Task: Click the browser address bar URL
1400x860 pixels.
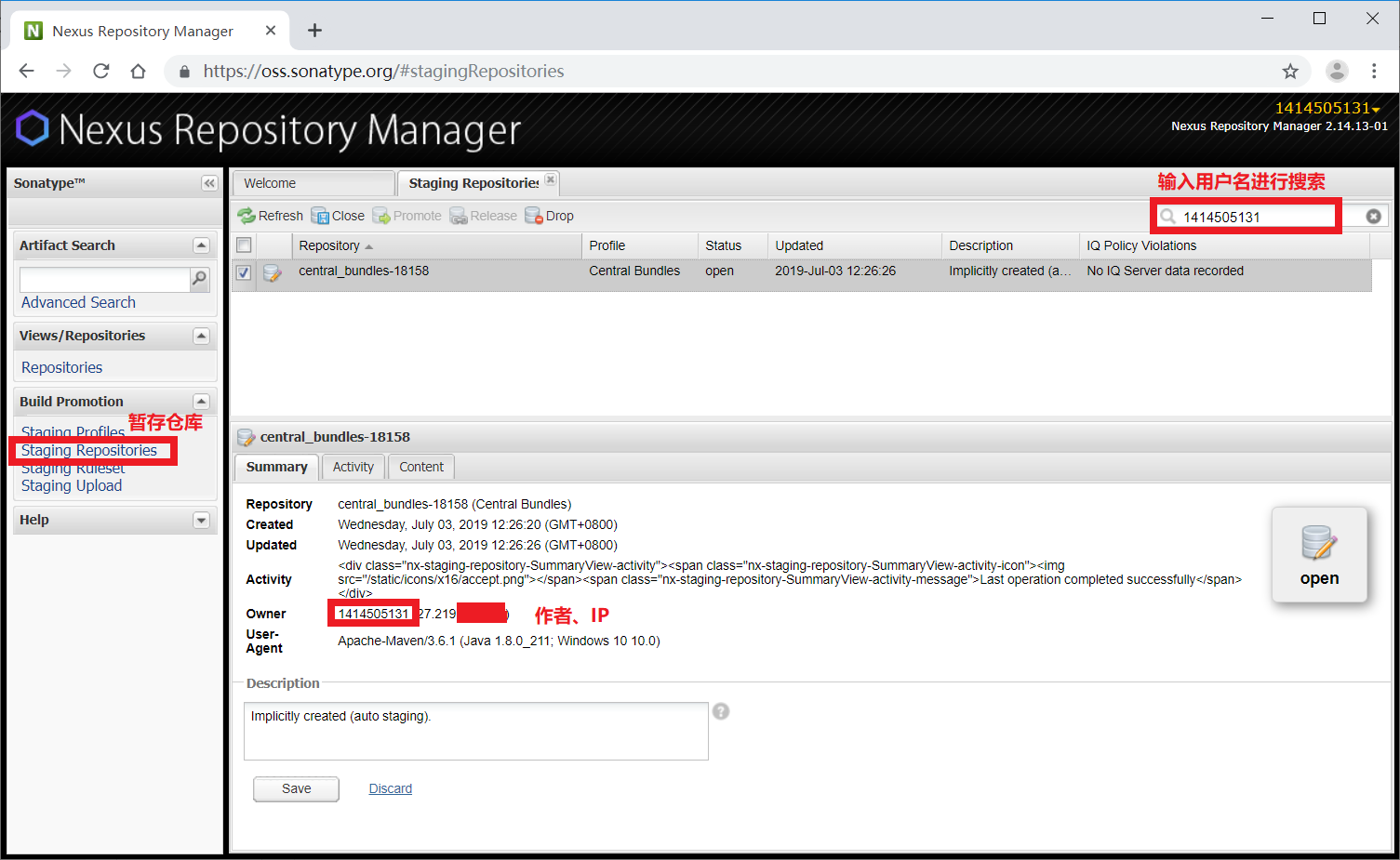Action: coord(383,71)
